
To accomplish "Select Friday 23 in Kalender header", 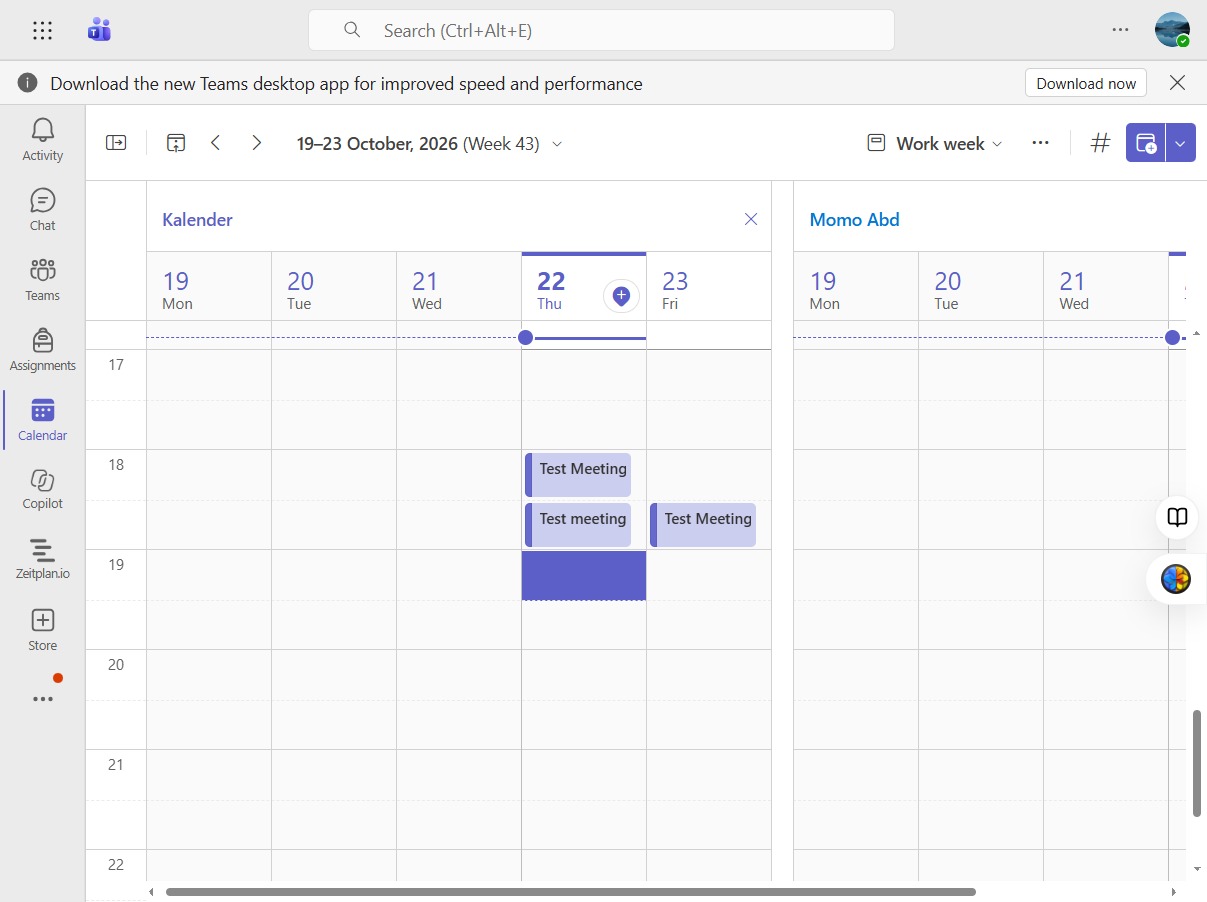I will click(x=709, y=287).
